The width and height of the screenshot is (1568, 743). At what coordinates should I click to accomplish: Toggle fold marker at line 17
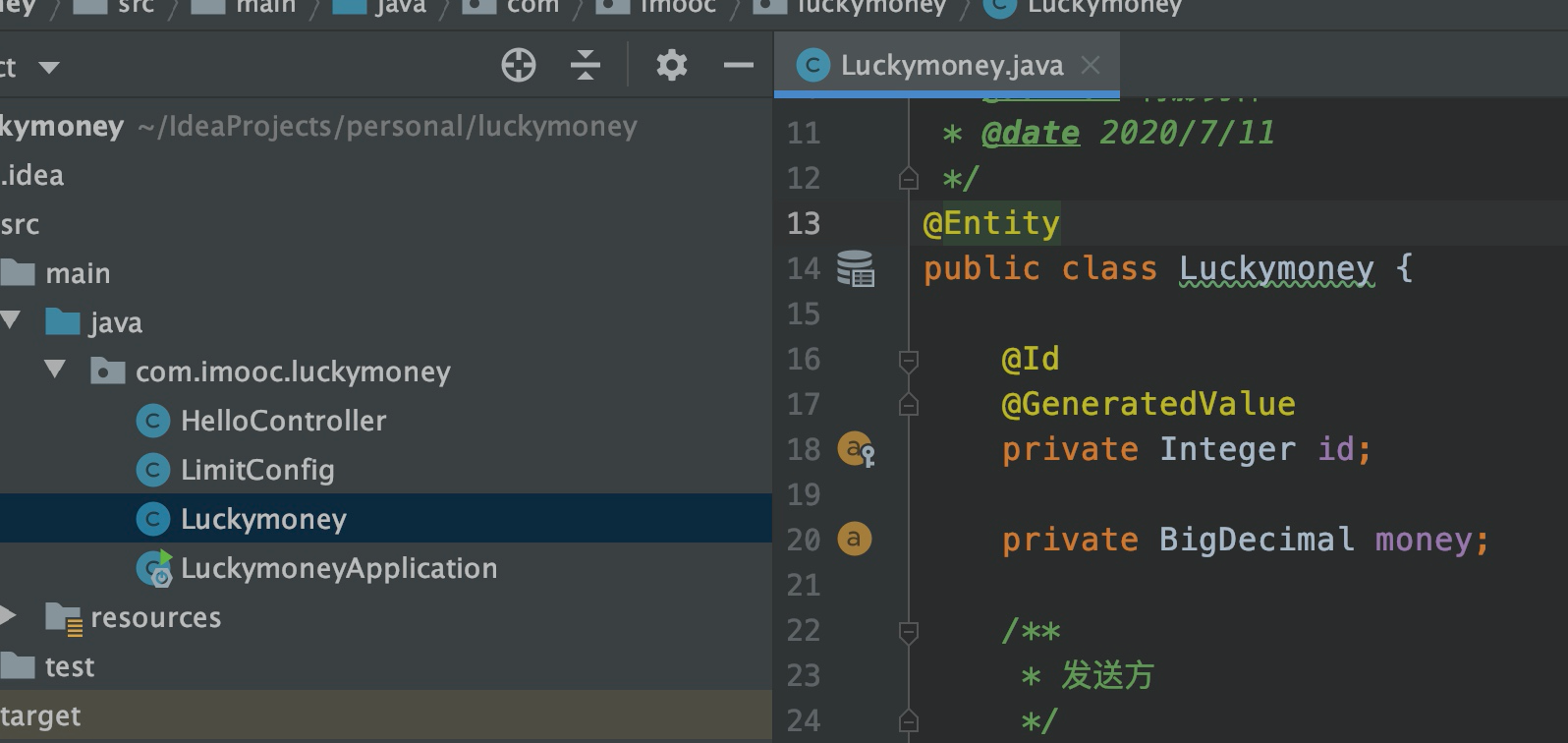pyautogui.click(x=909, y=404)
